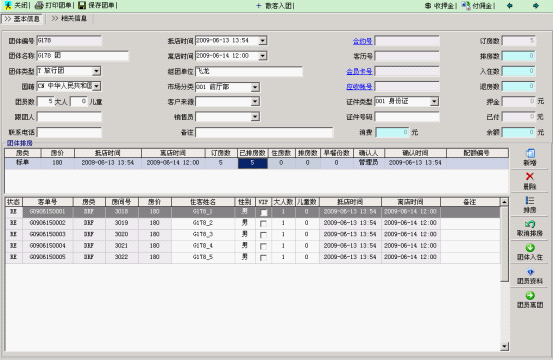
Task: Select guest row with room 3019
Action: [x=253, y=223]
